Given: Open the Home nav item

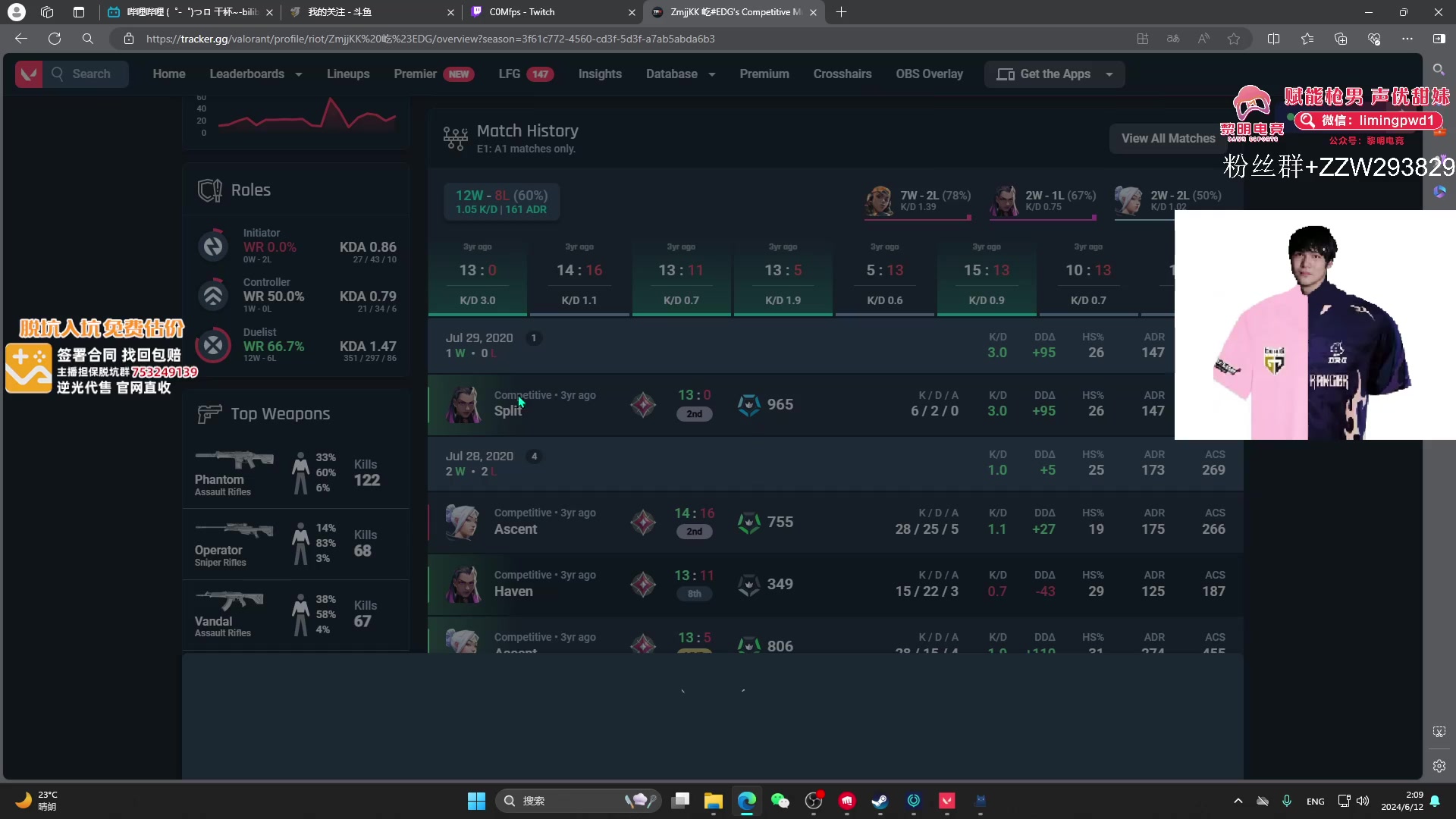Looking at the screenshot, I should [168, 74].
